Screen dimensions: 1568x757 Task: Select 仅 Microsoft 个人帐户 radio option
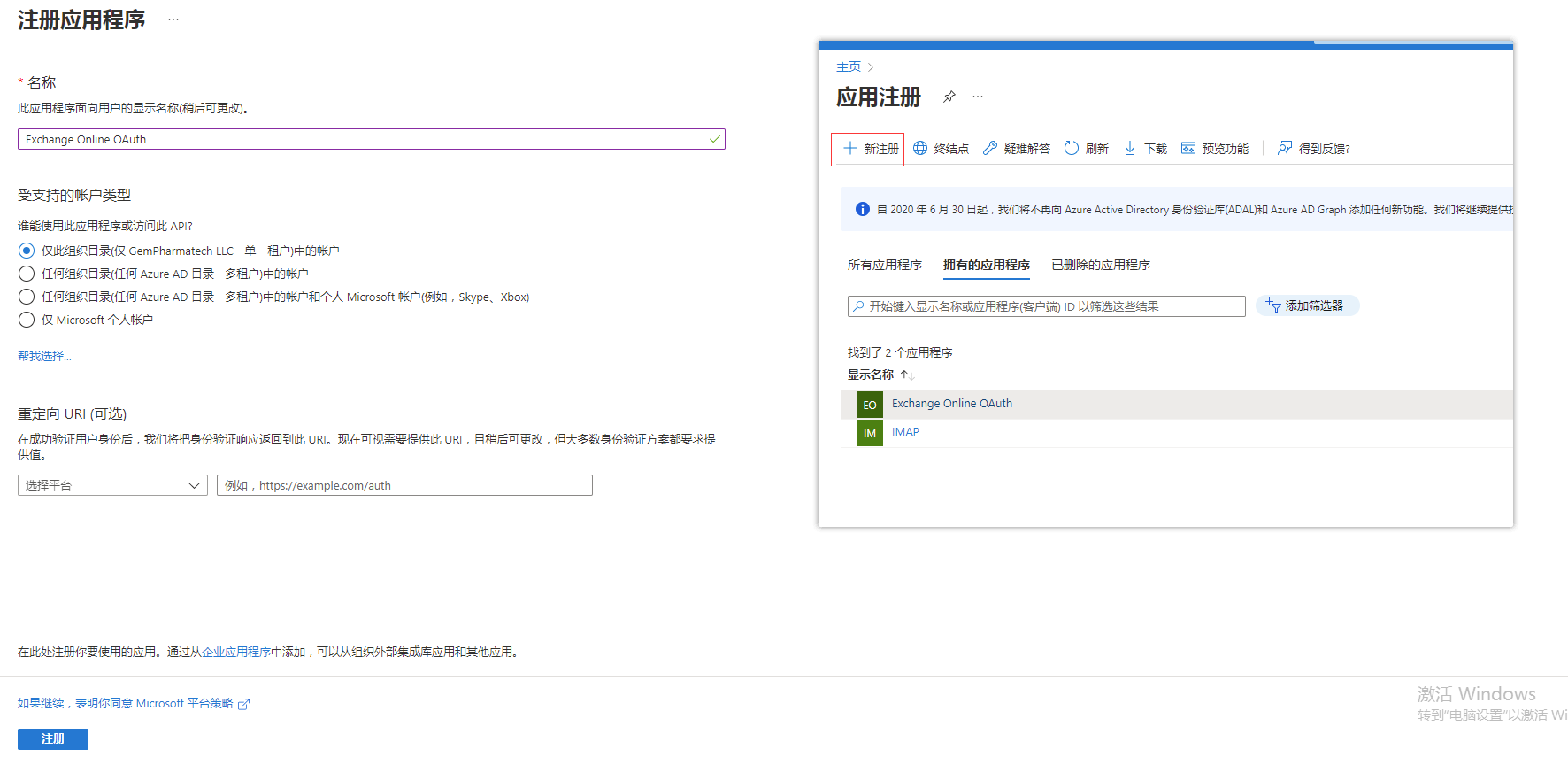coord(27,320)
